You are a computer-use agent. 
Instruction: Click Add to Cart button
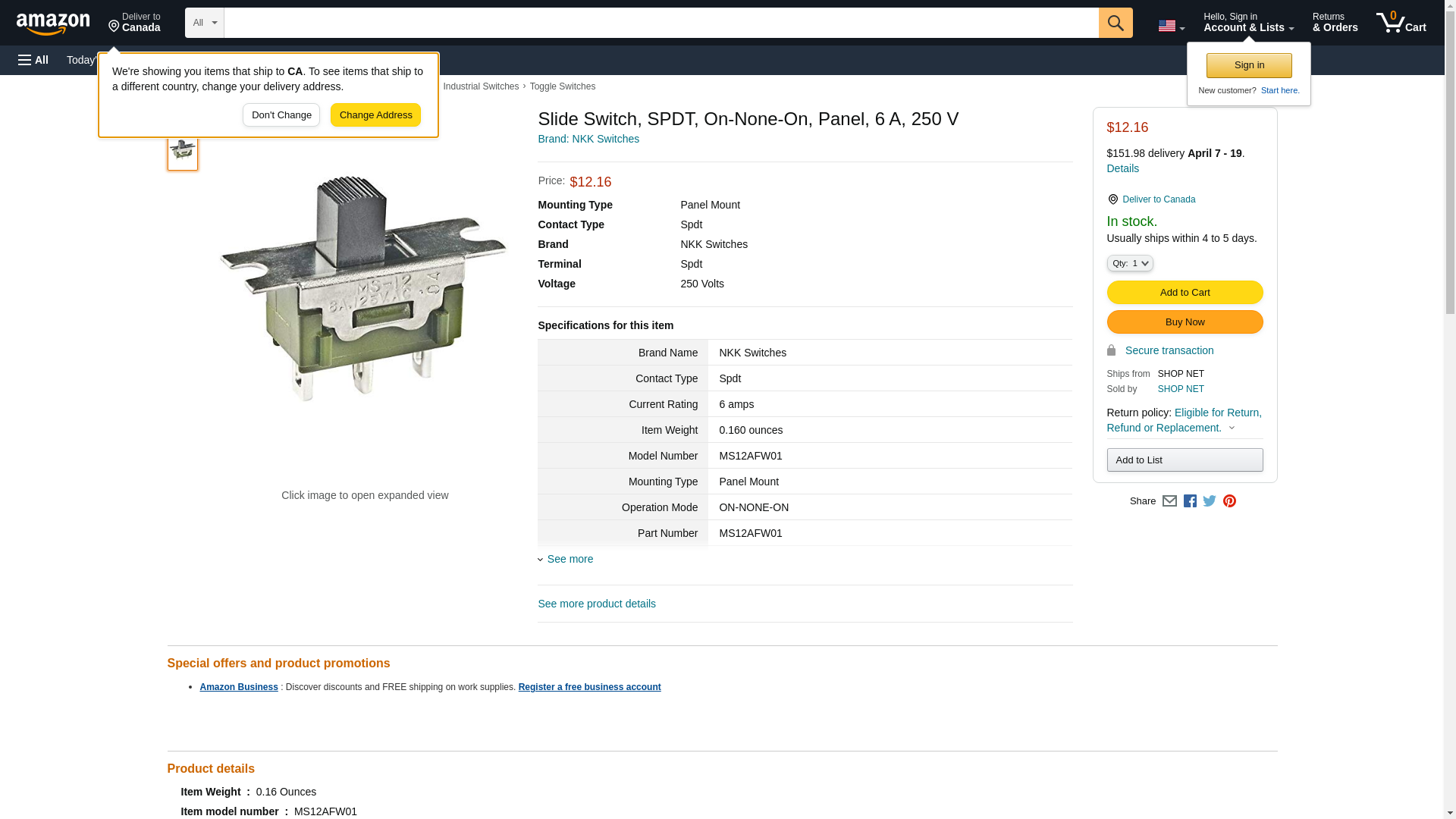[x=1185, y=293]
